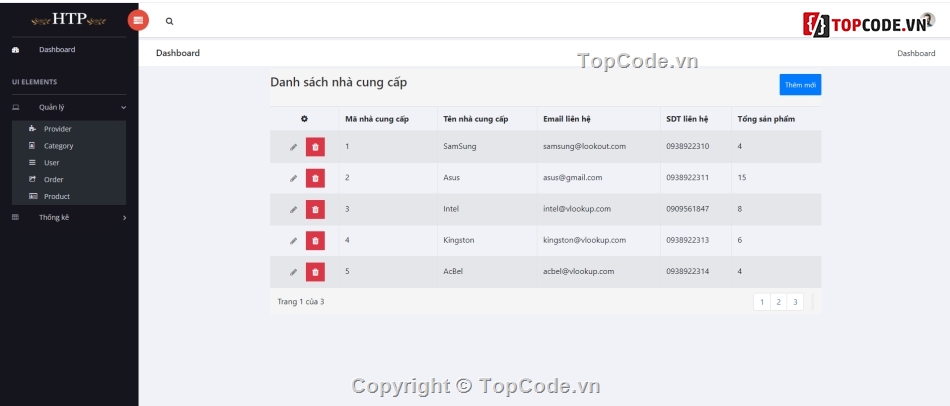This screenshot has width=950, height=406.
Task: Click the user avatar in top right
Action: point(928,19)
